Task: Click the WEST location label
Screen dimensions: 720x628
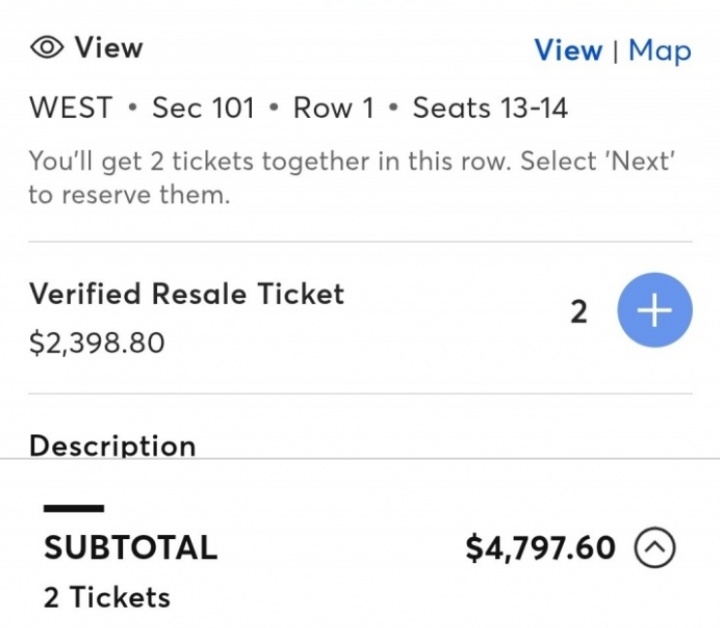Action: 71,108
